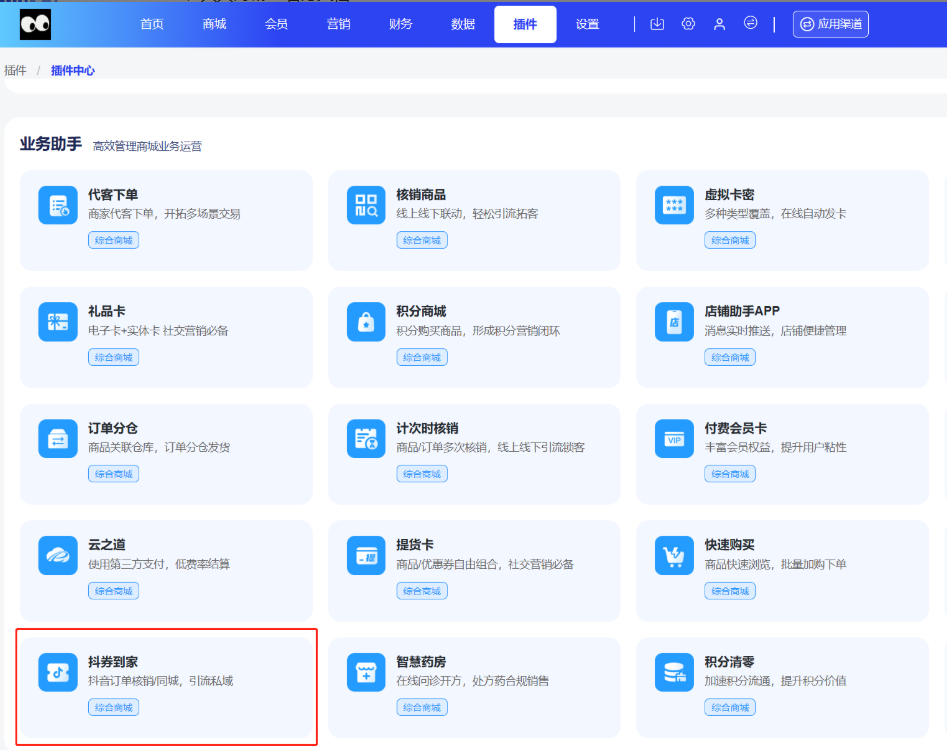Open the 数据 menu tab
Viewport: 947px width, 750px height.
coord(463,24)
